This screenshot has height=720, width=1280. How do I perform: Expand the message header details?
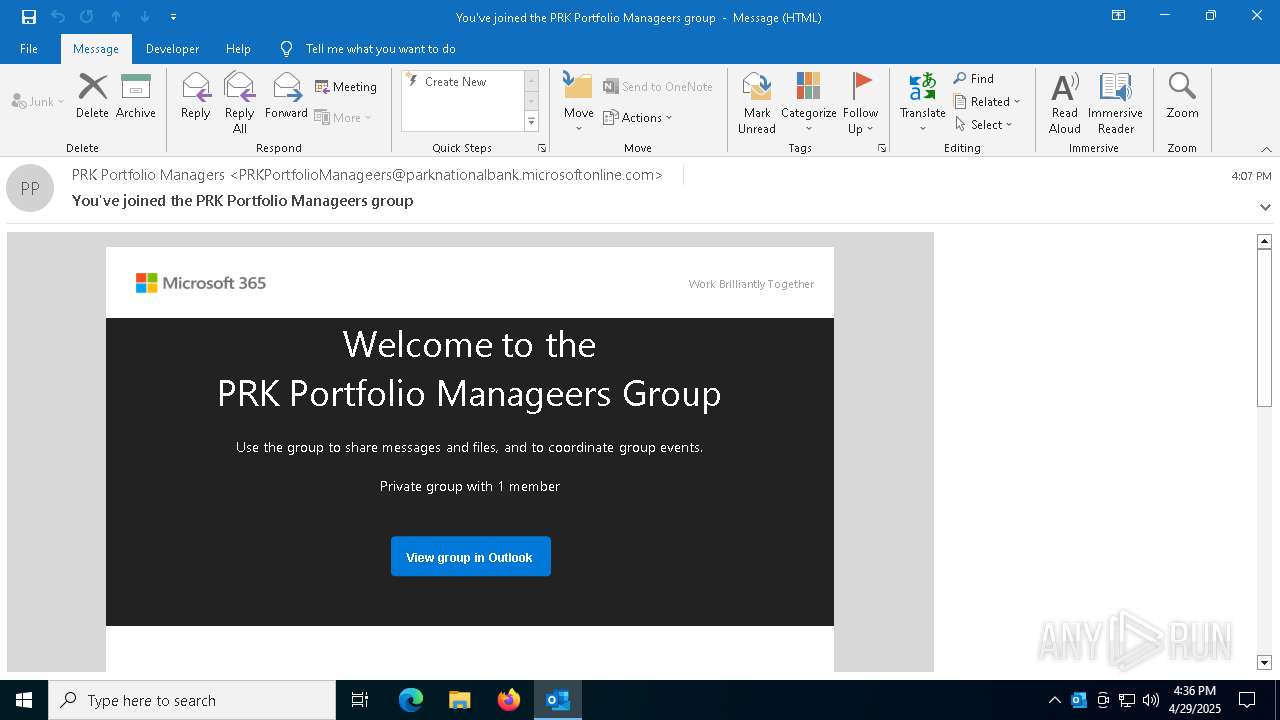(1265, 207)
